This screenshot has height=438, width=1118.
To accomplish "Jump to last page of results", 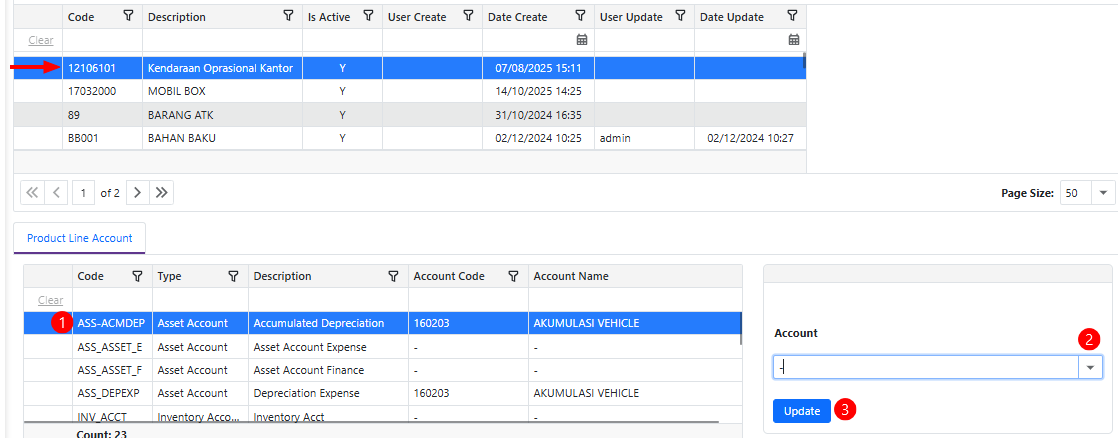I will pos(162,193).
